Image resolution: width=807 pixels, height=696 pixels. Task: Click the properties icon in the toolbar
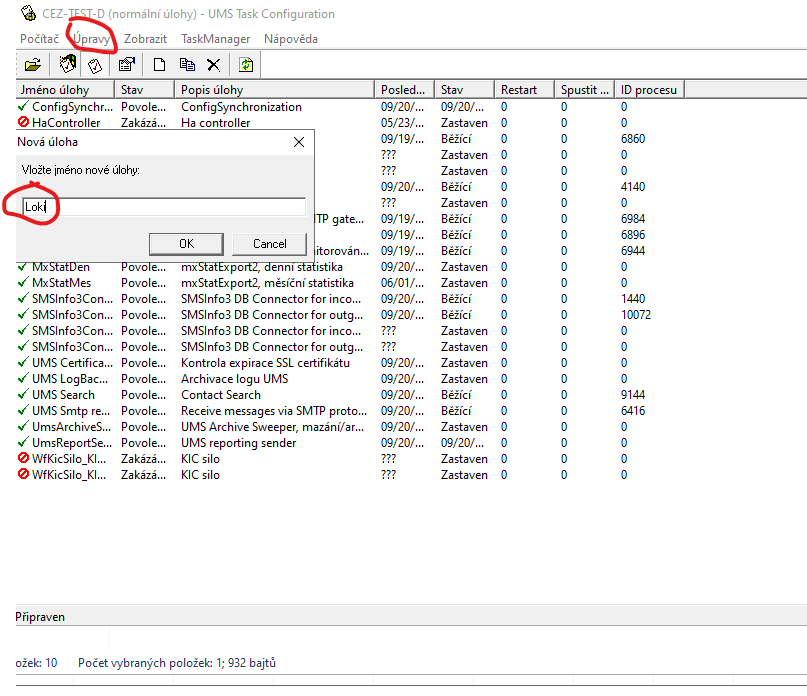pyautogui.click(x=126, y=65)
